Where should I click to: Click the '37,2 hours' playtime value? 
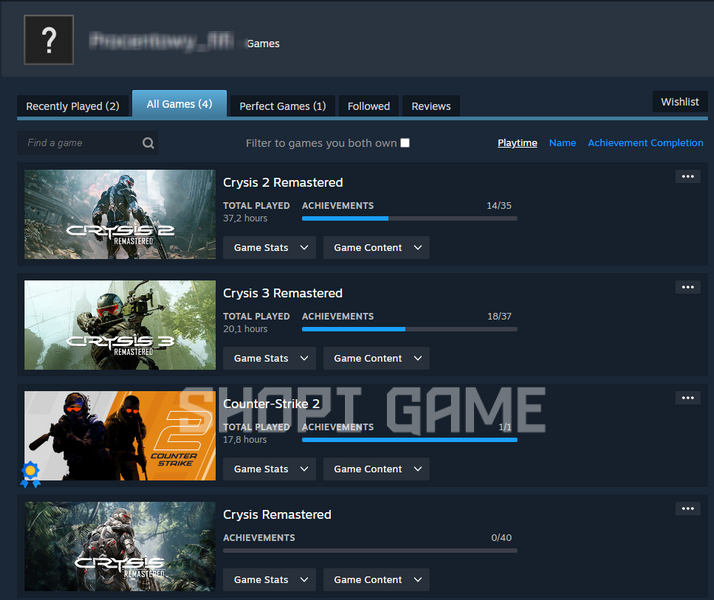tap(245, 218)
